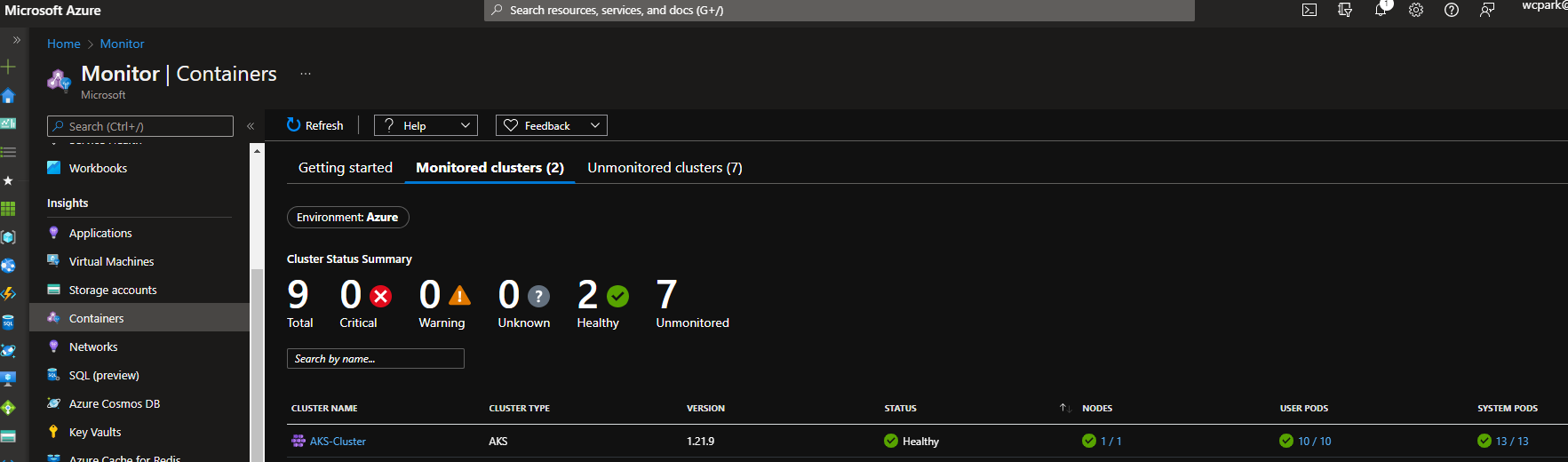
Task: Click the Healthy green check summary icon
Action: coord(617,296)
